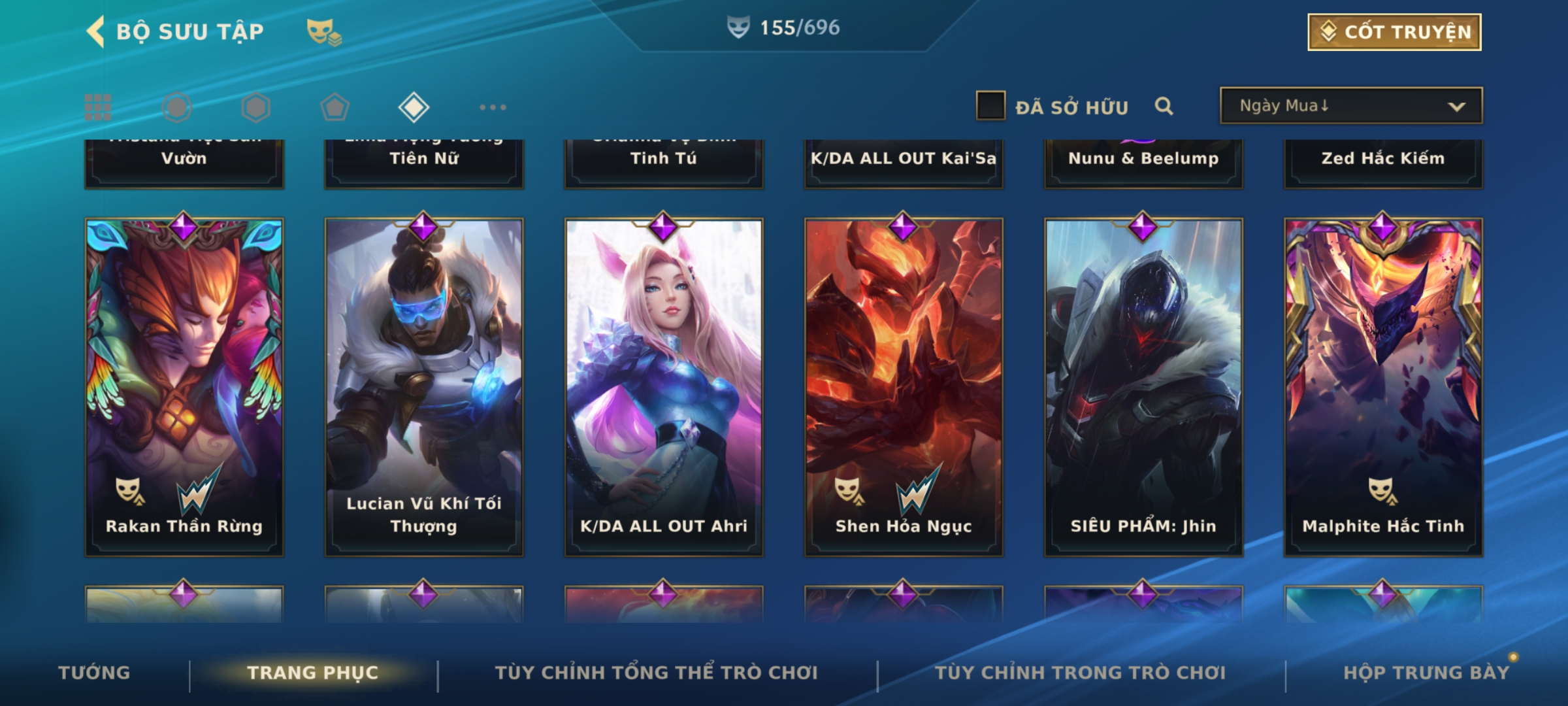Click the magnifying glass search icon
The height and width of the screenshot is (706, 1568).
coord(1164,106)
